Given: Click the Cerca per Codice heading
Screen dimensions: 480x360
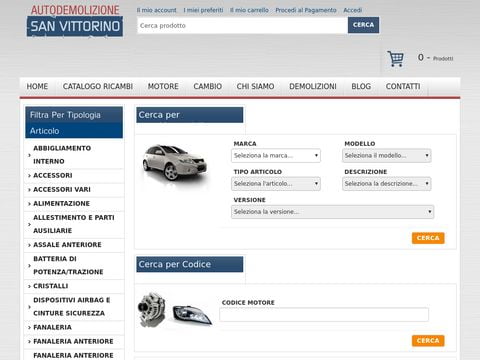Looking at the screenshot, I should point(190,264).
